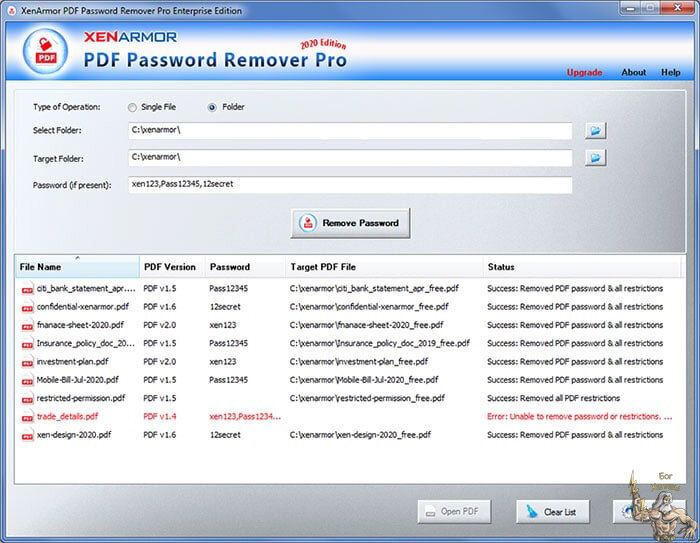This screenshot has height=543, width=700.
Task: Click 'Removed all PDF restrictions' status
Action: coord(554,398)
